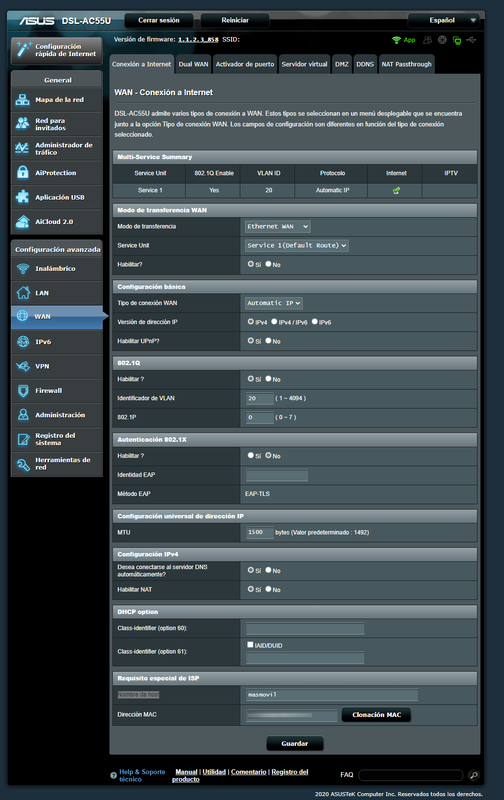This screenshot has width=504, height=800.
Task: Open Herramientas de red icon
Action: (x=23, y=464)
